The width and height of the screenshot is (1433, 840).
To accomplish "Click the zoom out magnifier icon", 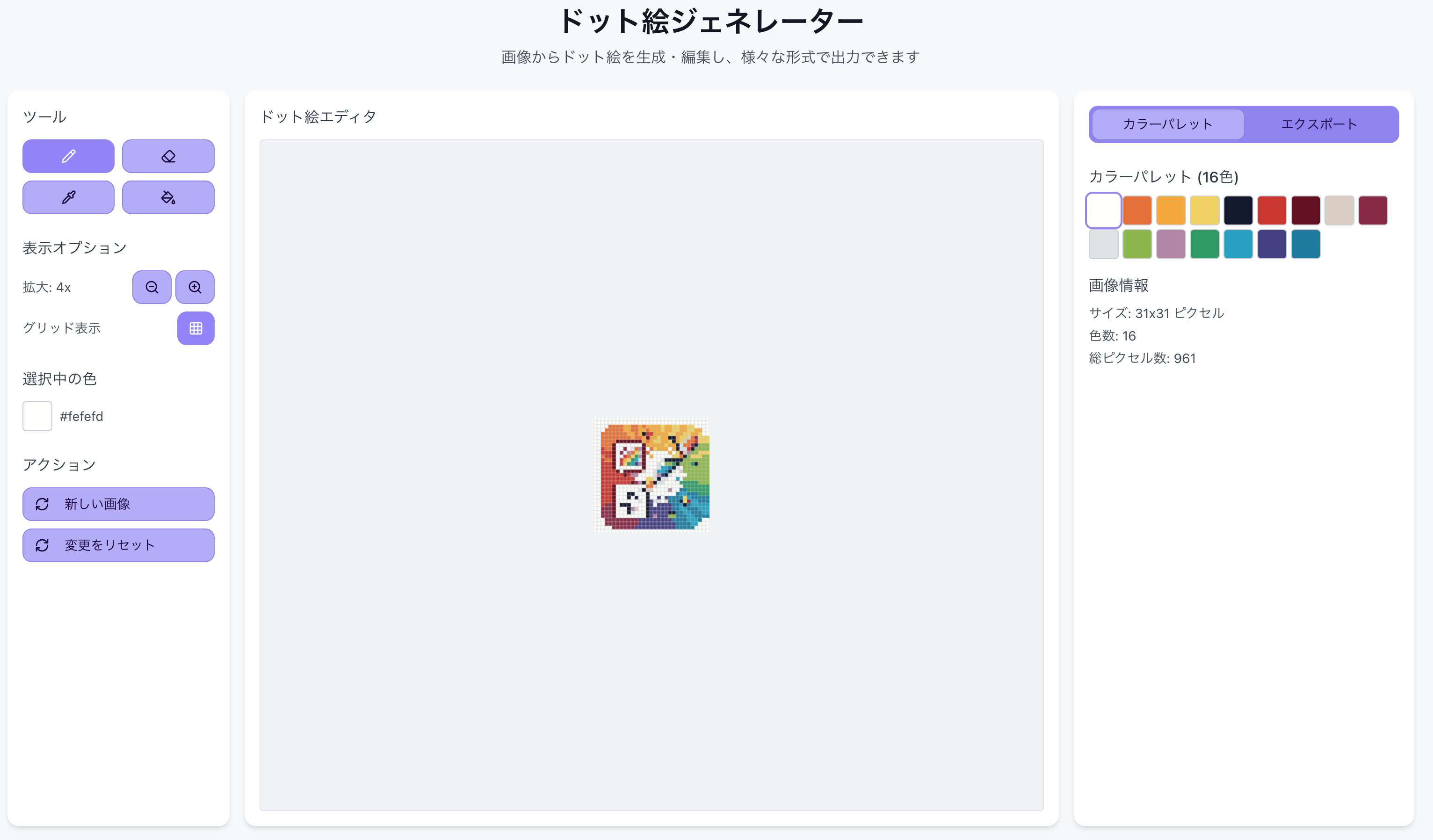I will pyautogui.click(x=152, y=287).
